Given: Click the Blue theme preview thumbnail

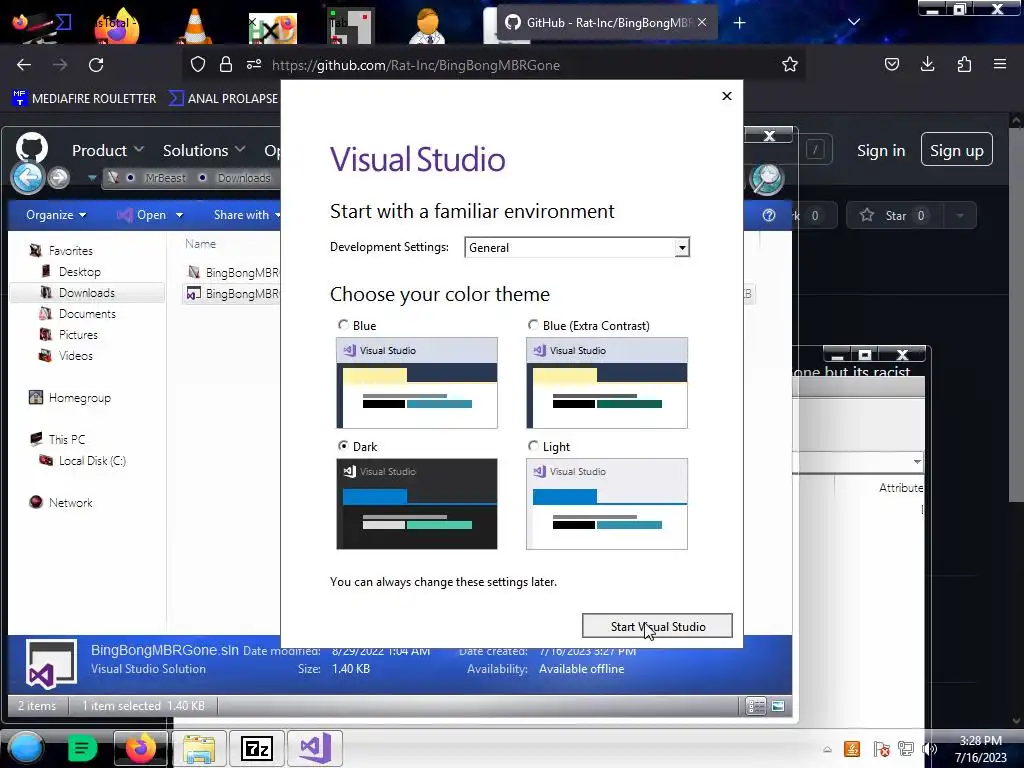Looking at the screenshot, I should click(x=417, y=383).
